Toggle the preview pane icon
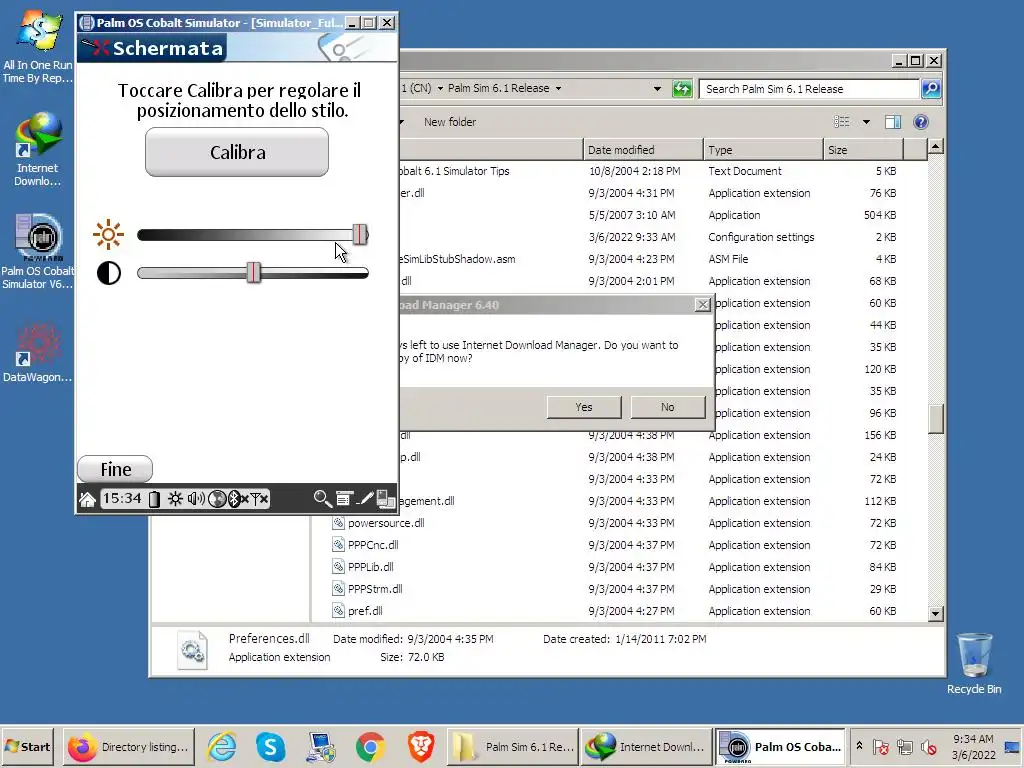 click(x=893, y=122)
